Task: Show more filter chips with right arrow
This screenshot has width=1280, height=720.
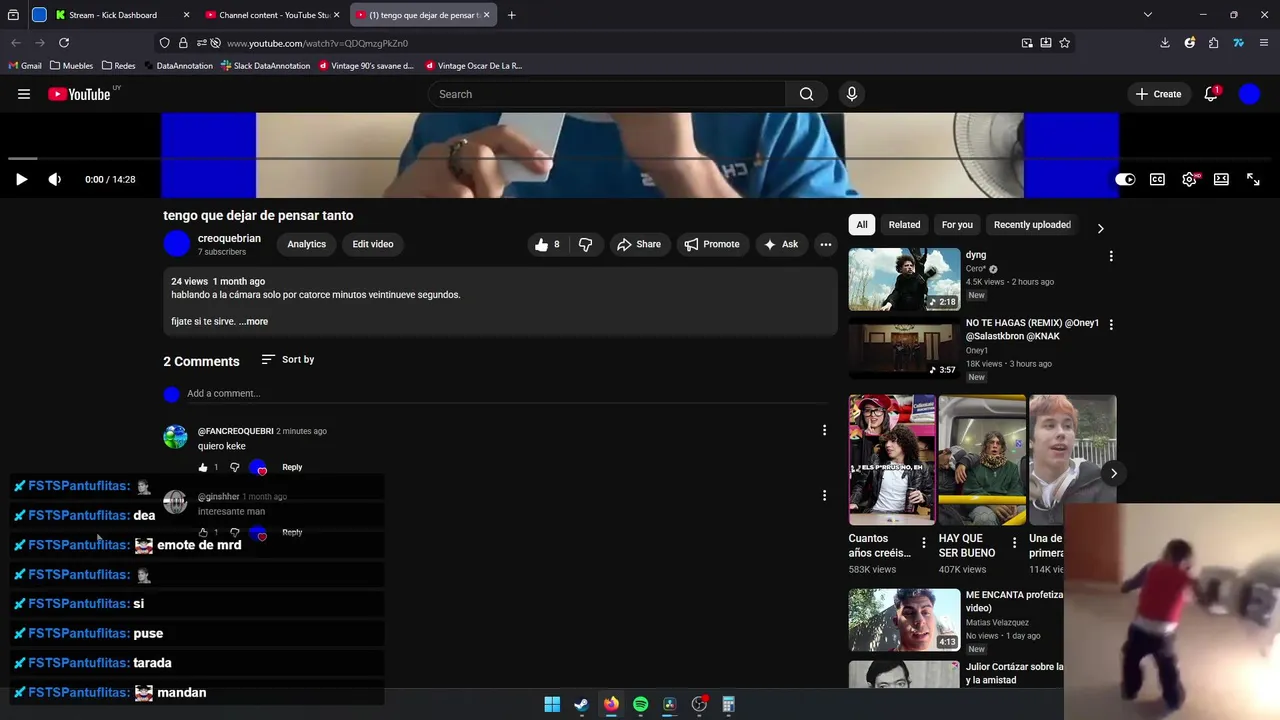Action: [x=1100, y=228]
